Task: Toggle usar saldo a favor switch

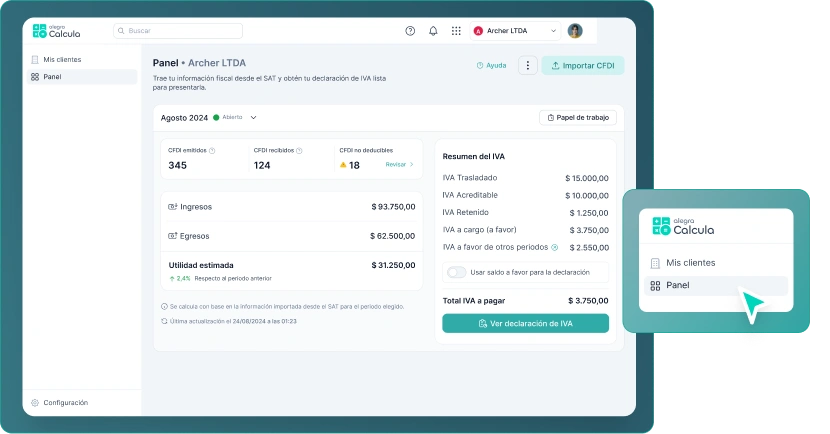Action: (457, 272)
